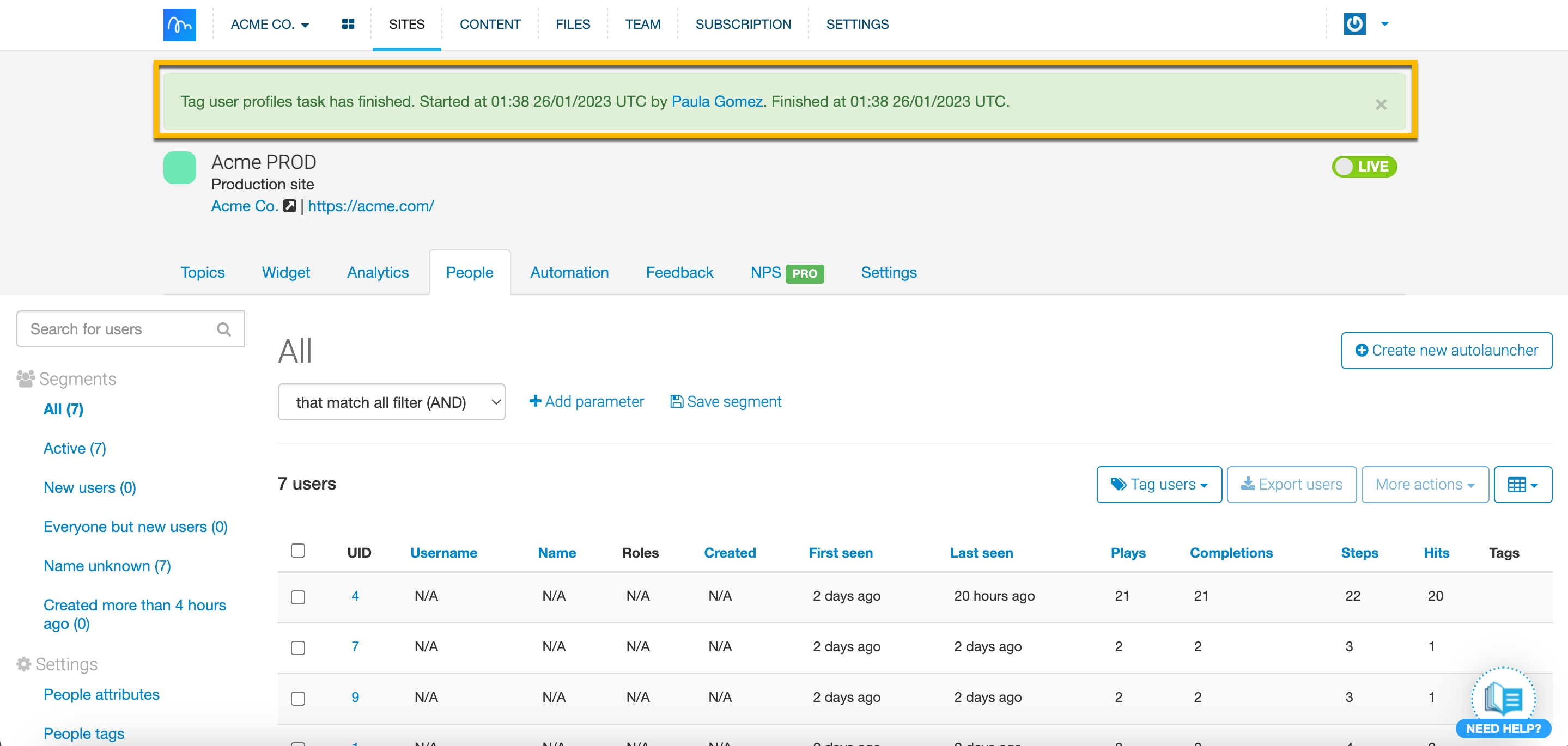The image size is (1568, 746).
Task: Dismiss the task finished notification
Action: pyautogui.click(x=1381, y=105)
